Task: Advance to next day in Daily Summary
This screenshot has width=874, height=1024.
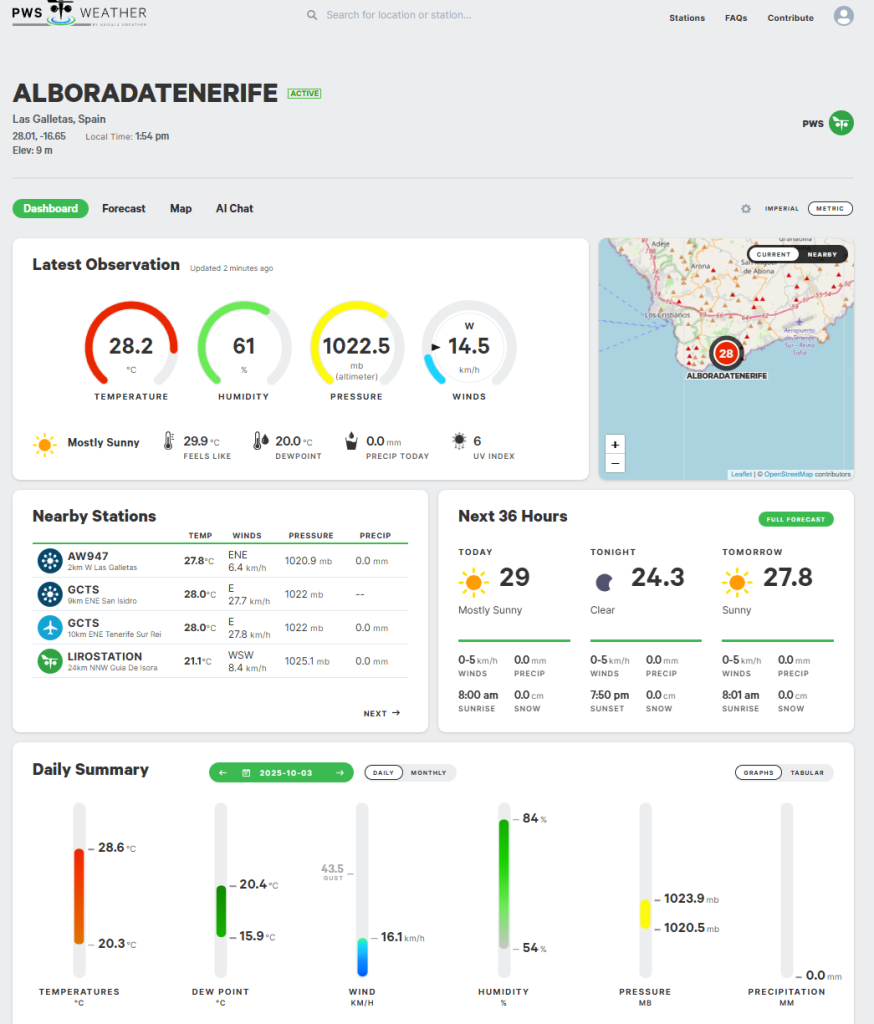Action: [341, 772]
